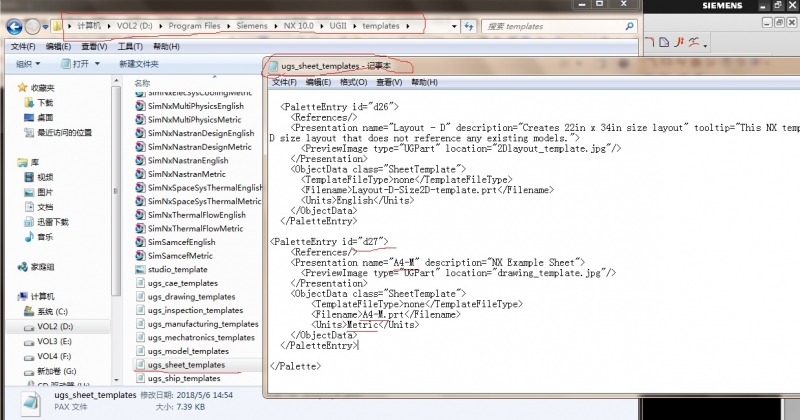The width and height of the screenshot is (800, 420).
Task: Select the Program Files breadcrumb segment
Action: (x=194, y=26)
